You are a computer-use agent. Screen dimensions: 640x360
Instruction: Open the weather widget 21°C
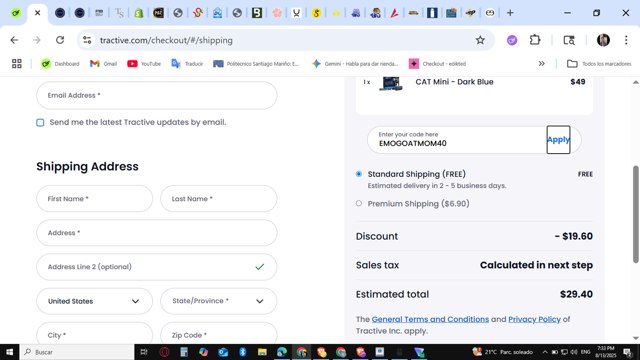pyautogui.click(x=502, y=352)
